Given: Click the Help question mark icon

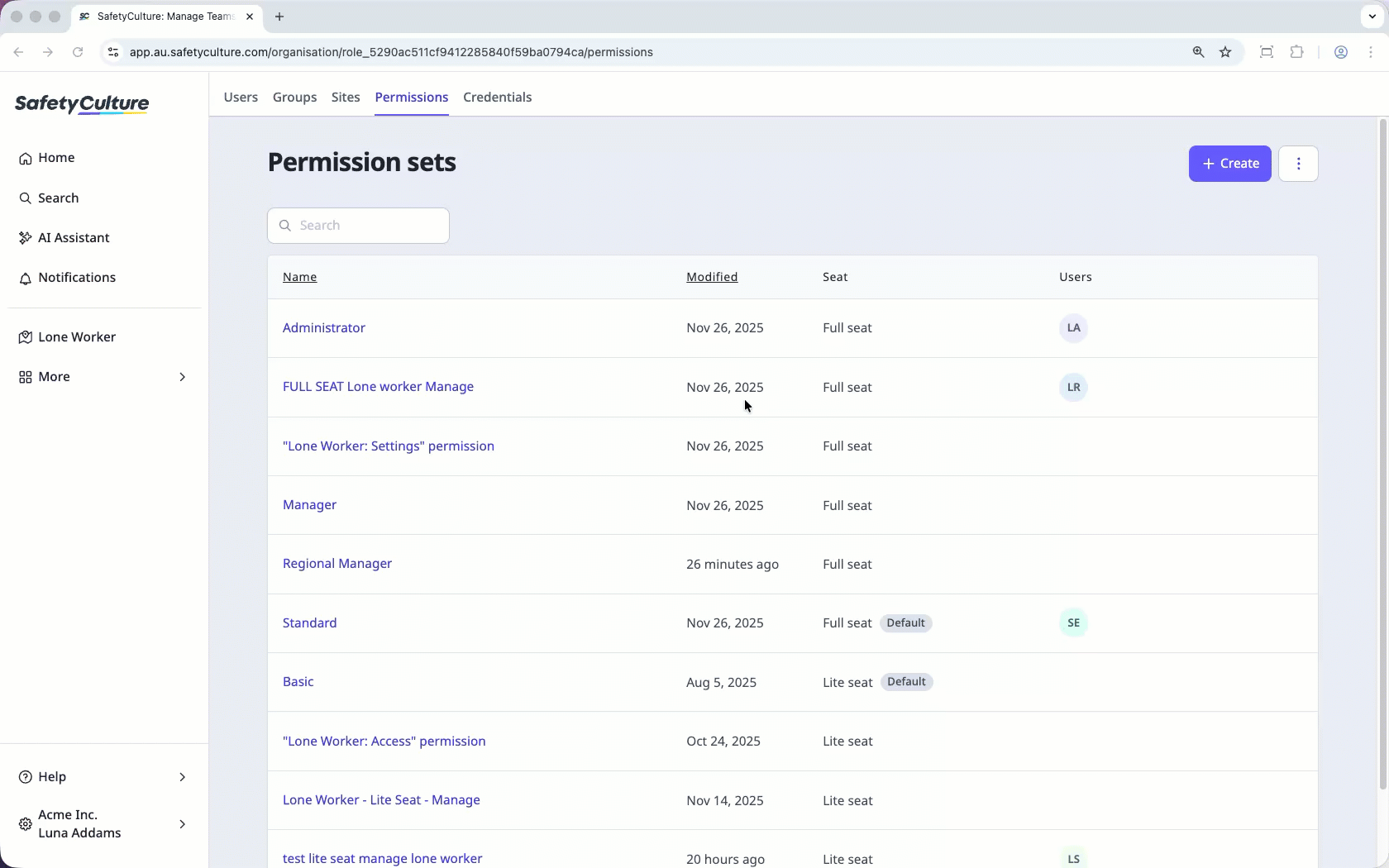Looking at the screenshot, I should [x=26, y=777].
